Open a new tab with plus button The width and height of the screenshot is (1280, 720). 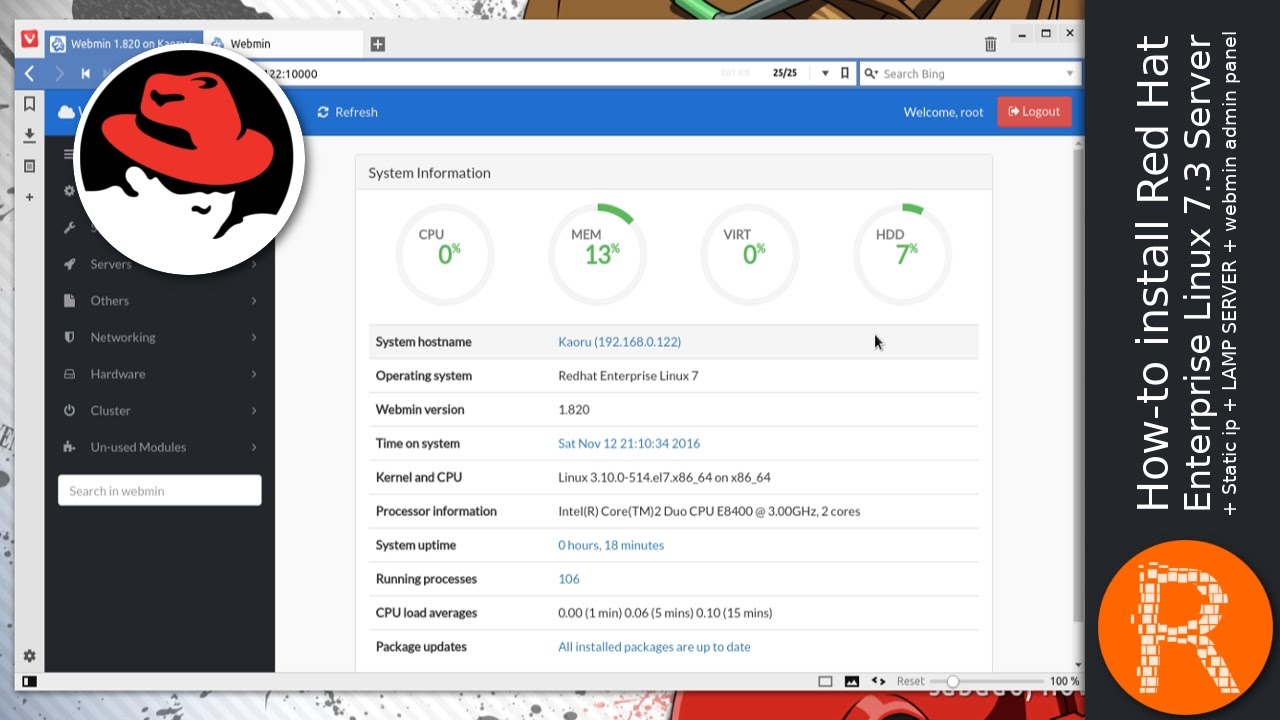pos(377,44)
